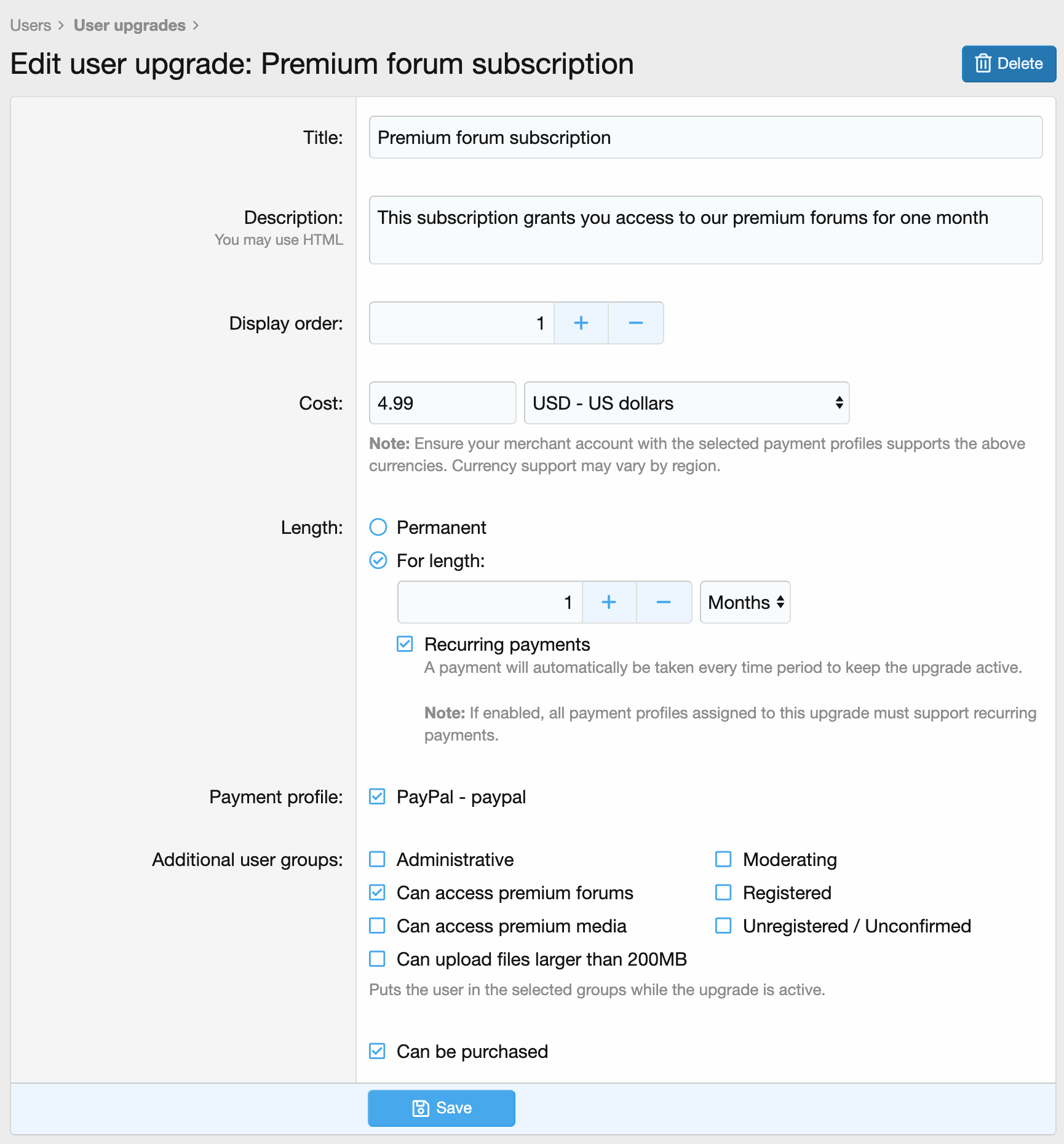Click the Save button
Screen dimensions: 1064x1144
[441, 1108]
